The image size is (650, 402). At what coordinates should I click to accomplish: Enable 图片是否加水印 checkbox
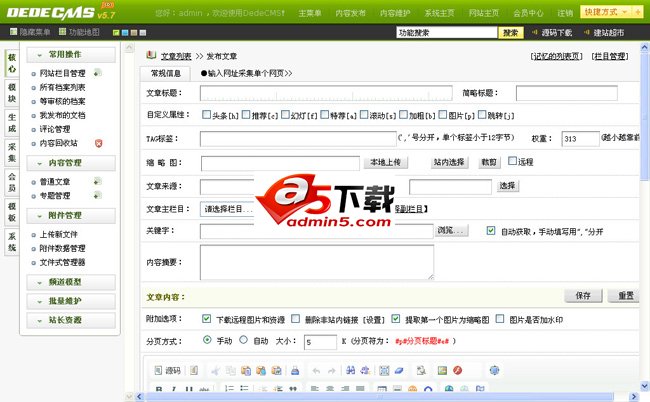pos(500,318)
